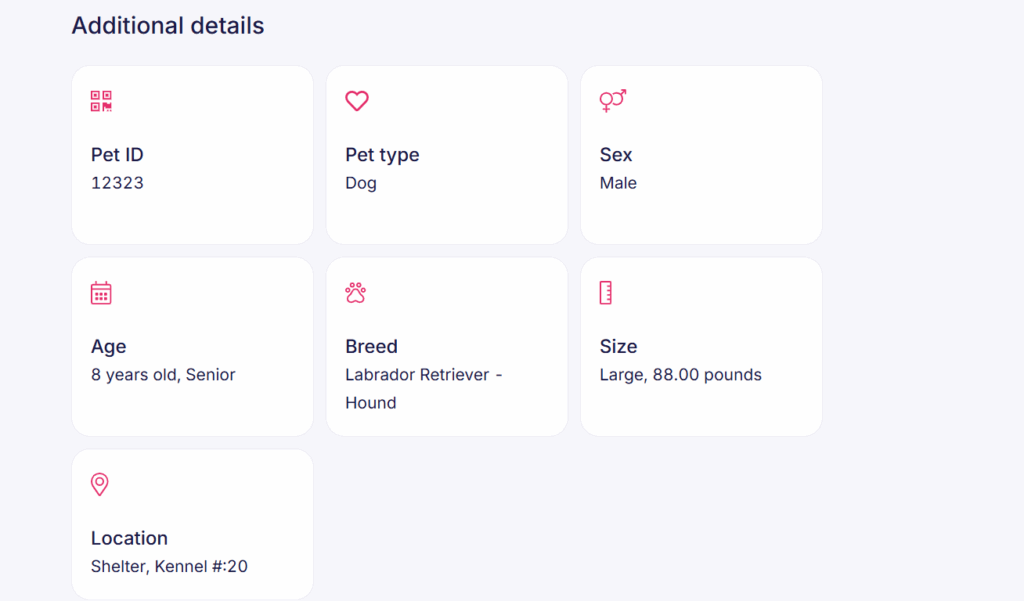Click the Additional details heading
The width and height of the screenshot is (1024, 601).
point(168,25)
